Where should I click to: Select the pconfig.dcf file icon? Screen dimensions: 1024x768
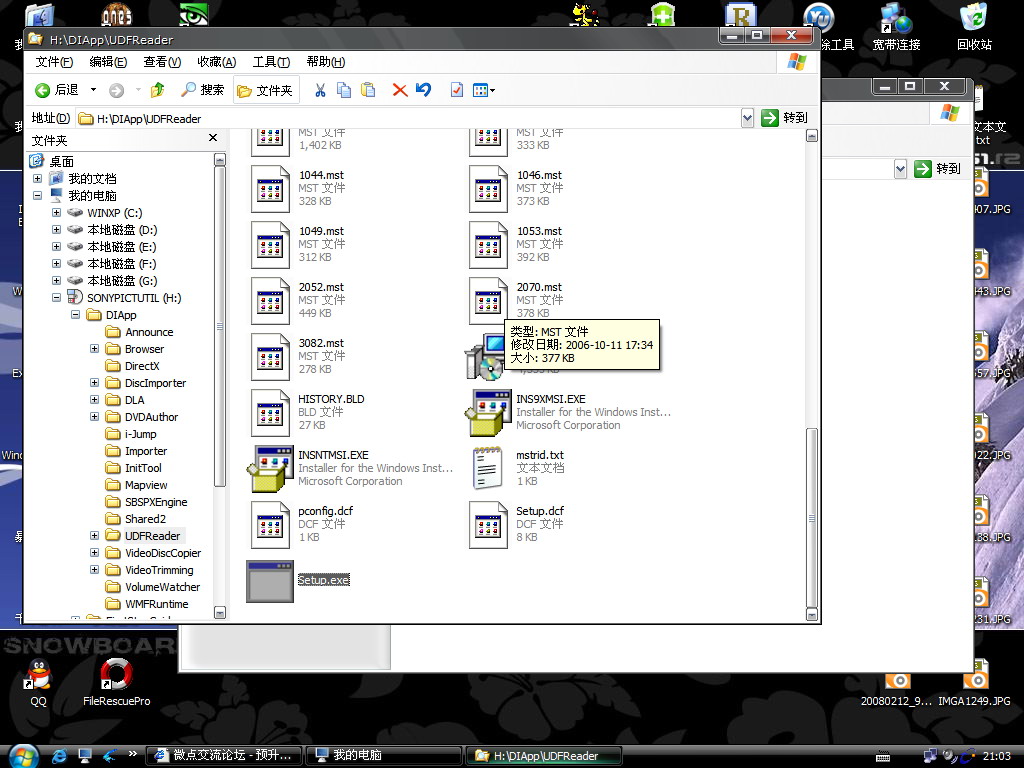pyautogui.click(x=270, y=525)
